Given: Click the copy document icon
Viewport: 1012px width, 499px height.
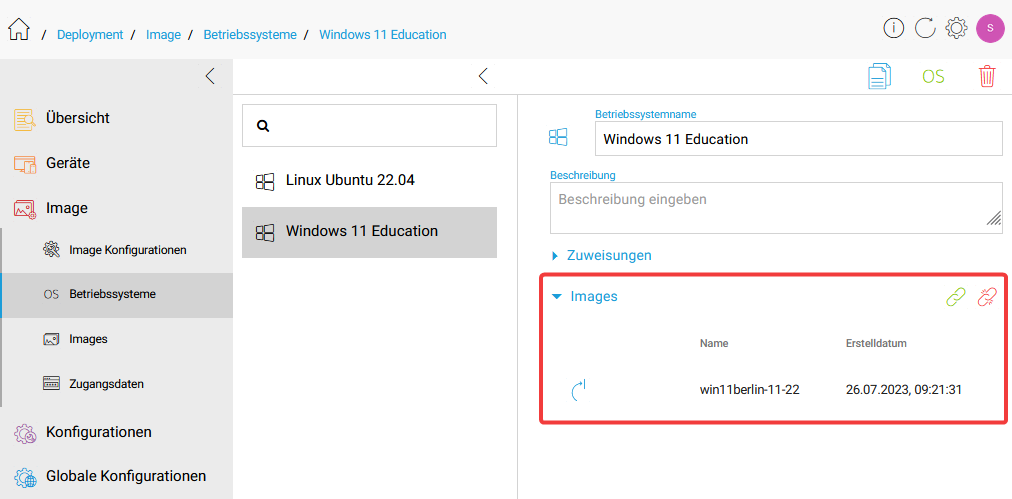Looking at the screenshot, I should pos(879,76).
